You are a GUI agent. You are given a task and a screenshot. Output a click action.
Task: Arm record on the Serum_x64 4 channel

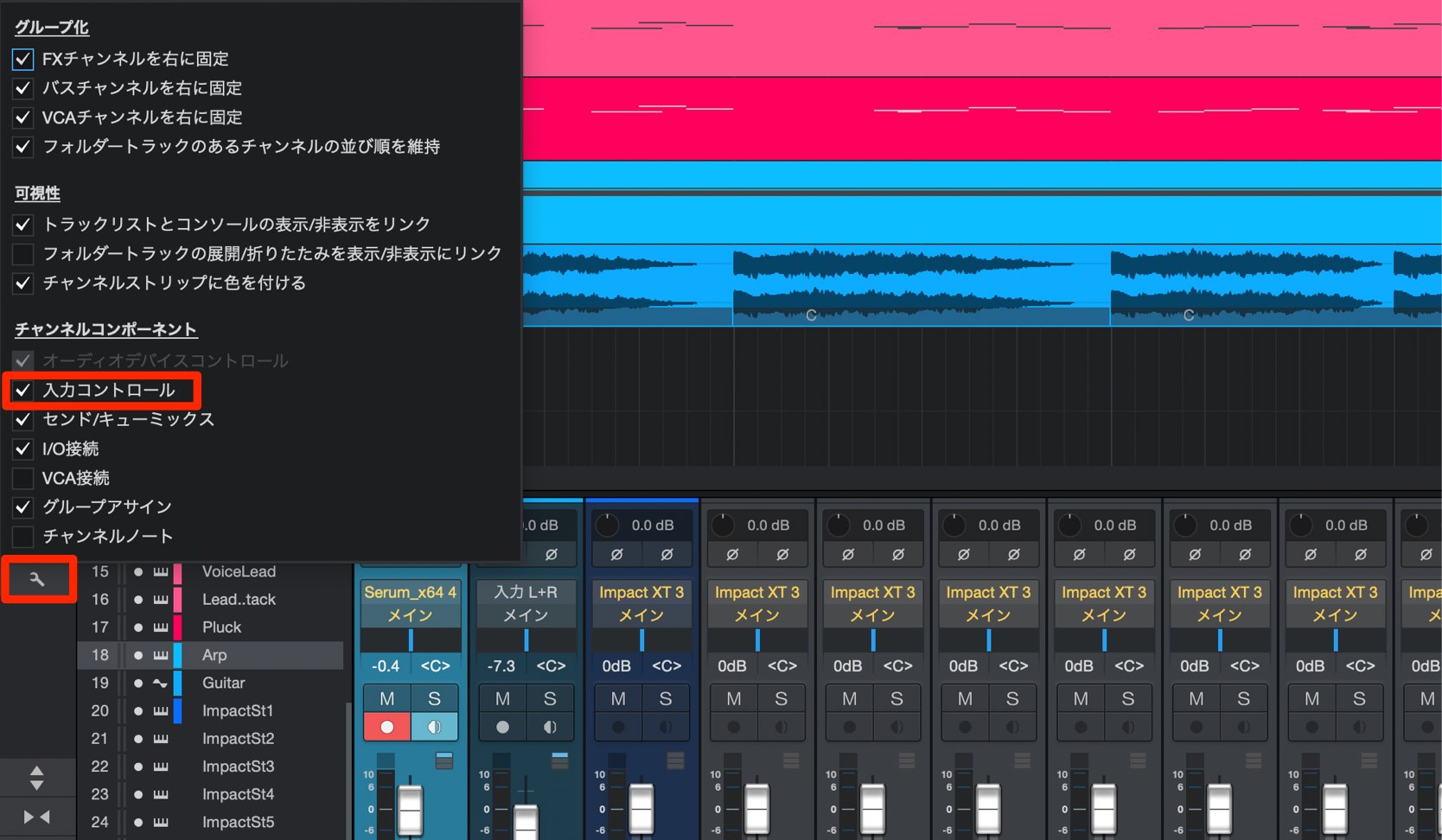(386, 727)
